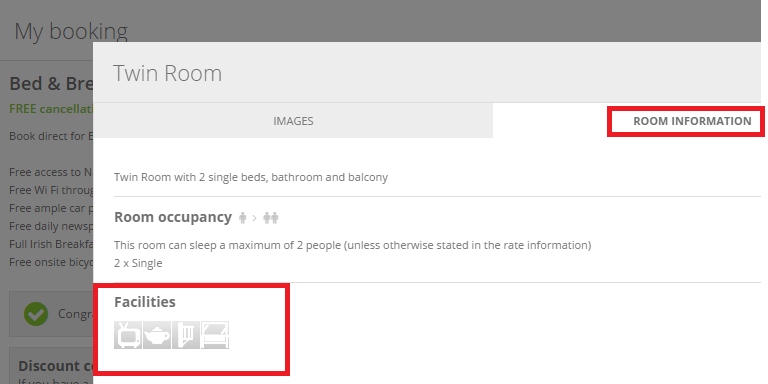
Task: Click the Twin Room description sentence
Action: pyautogui.click(x=251, y=177)
